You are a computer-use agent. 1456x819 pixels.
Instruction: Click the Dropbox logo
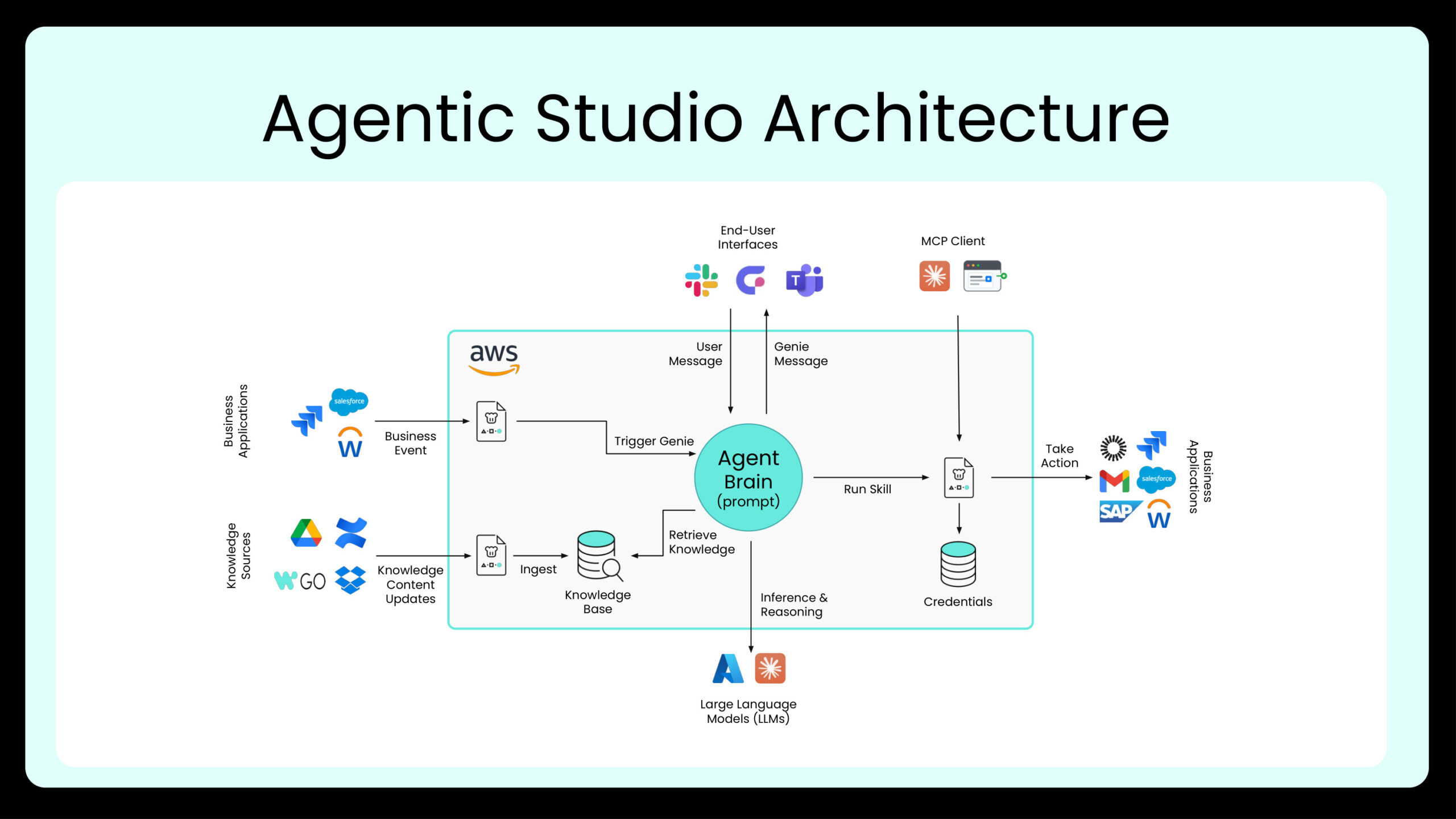[x=350, y=580]
